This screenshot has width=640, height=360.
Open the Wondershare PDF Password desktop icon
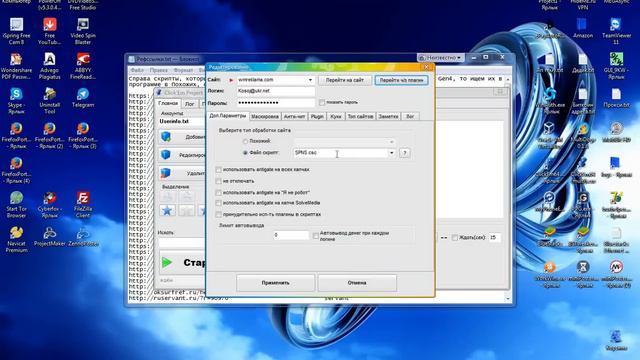click(16, 66)
